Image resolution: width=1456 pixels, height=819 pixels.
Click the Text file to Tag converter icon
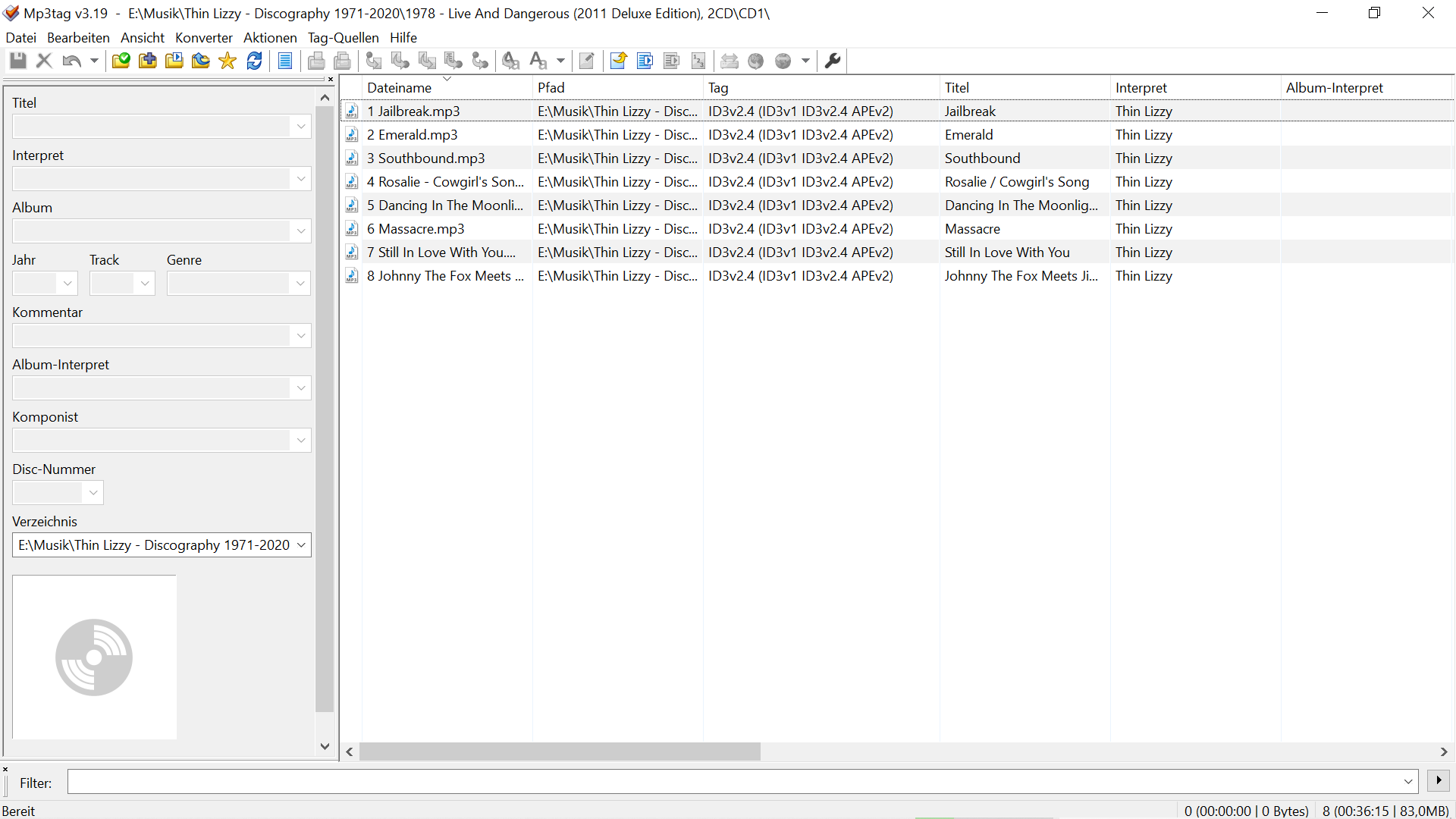pyautogui.click(x=453, y=61)
